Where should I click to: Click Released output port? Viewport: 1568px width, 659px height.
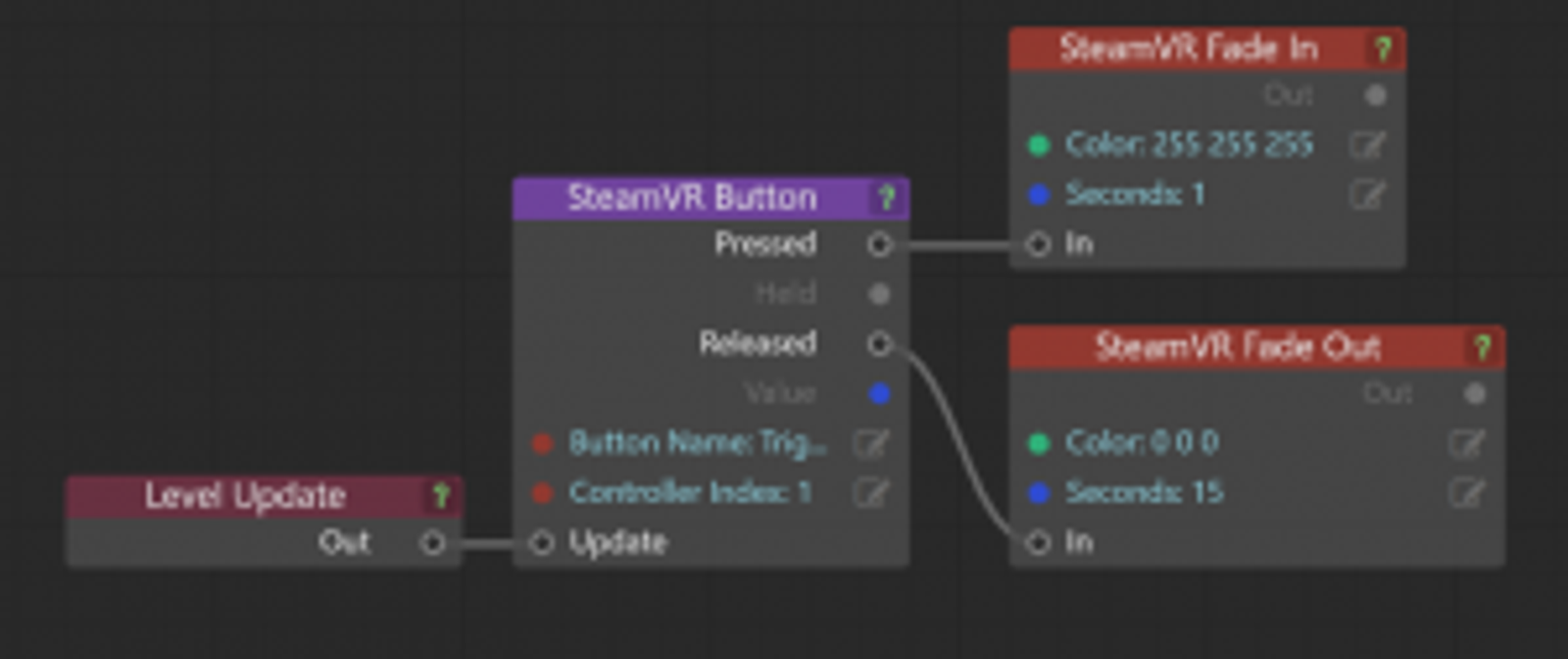(x=879, y=343)
